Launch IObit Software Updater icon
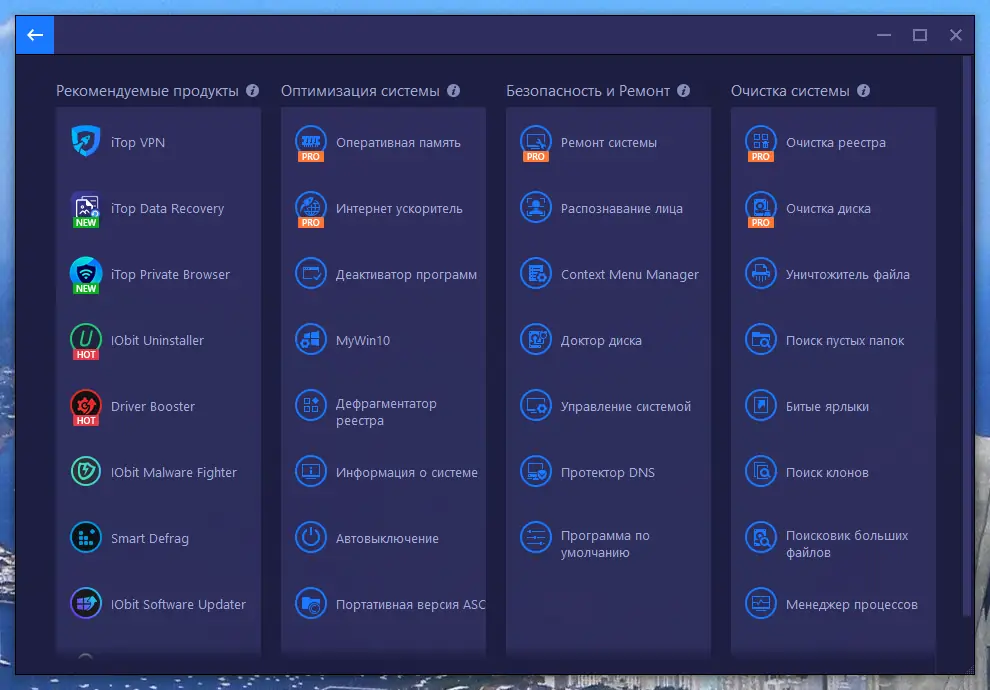 (x=86, y=604)
